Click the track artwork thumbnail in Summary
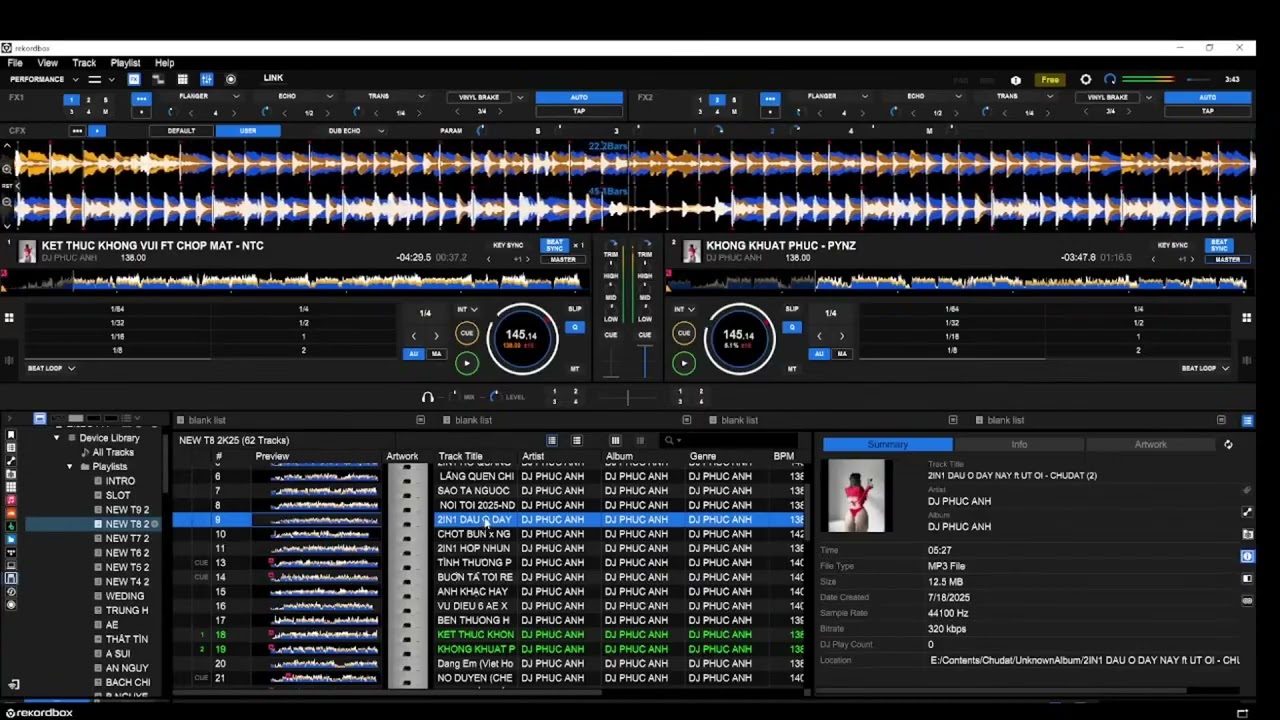The image size is (1280, 720). (x=856, y=496)
